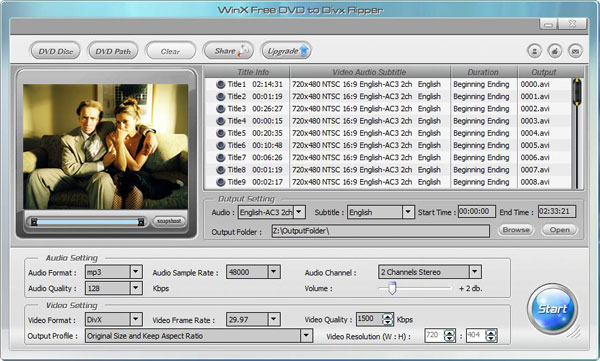This screenshot has height=361, width=600.
Task: Minimize the WinX ripper window
Action: click(549, 24)
